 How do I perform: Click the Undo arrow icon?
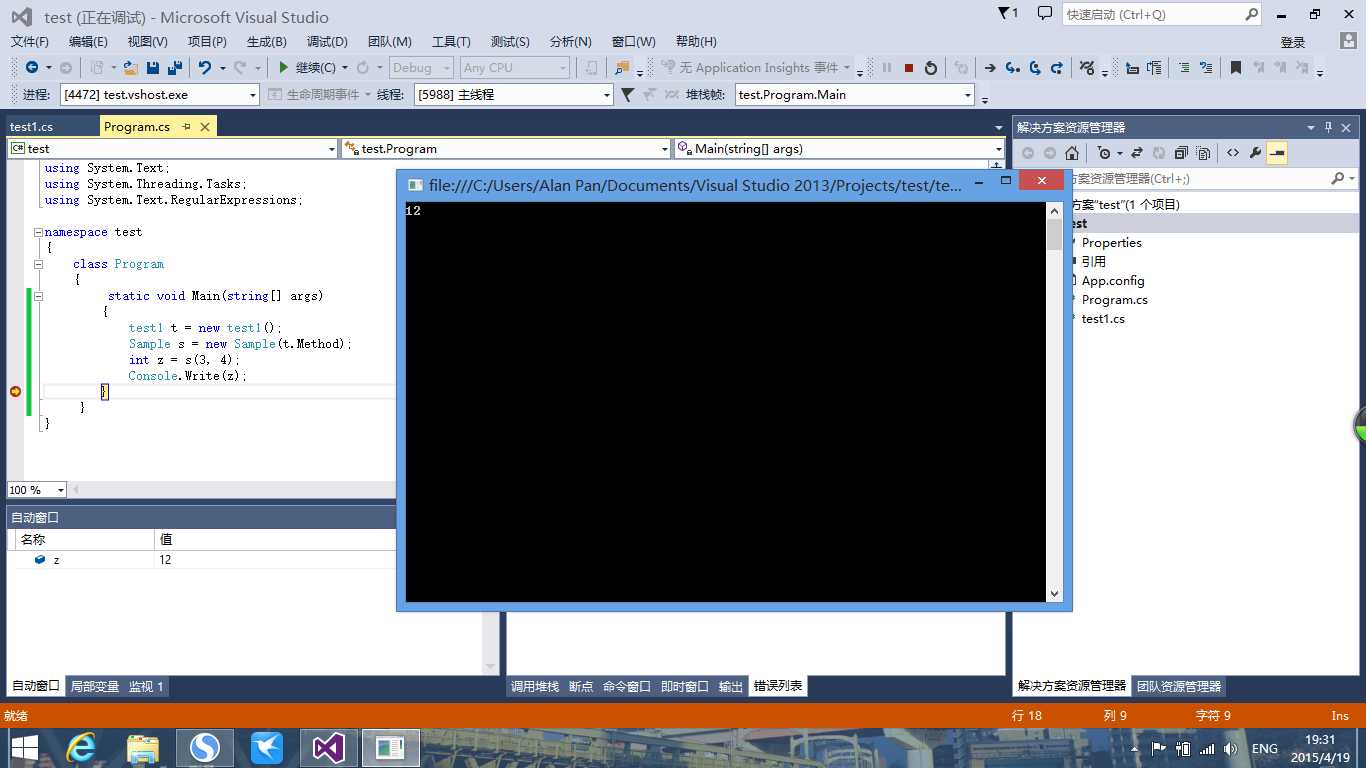pyautogui.click(x=205, y=68)
